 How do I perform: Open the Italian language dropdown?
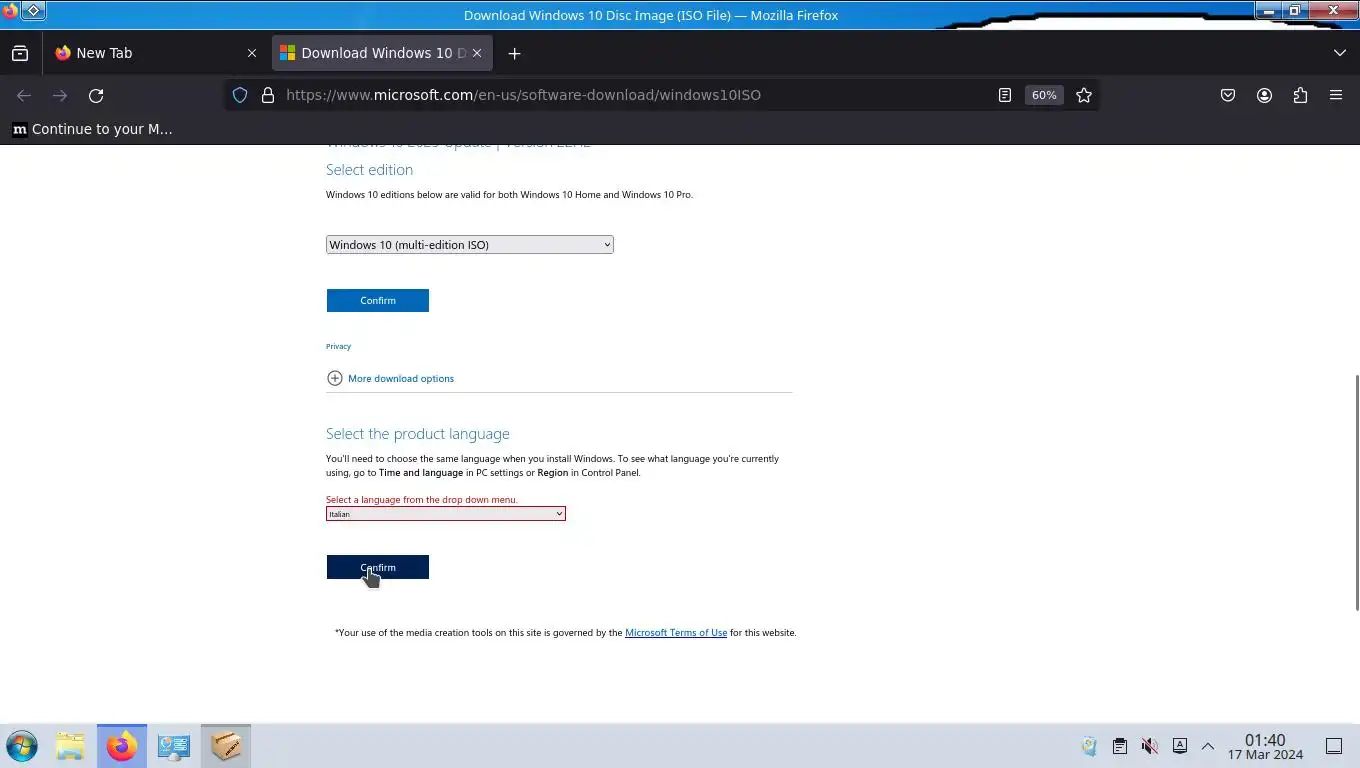click(x=445, y=514)
